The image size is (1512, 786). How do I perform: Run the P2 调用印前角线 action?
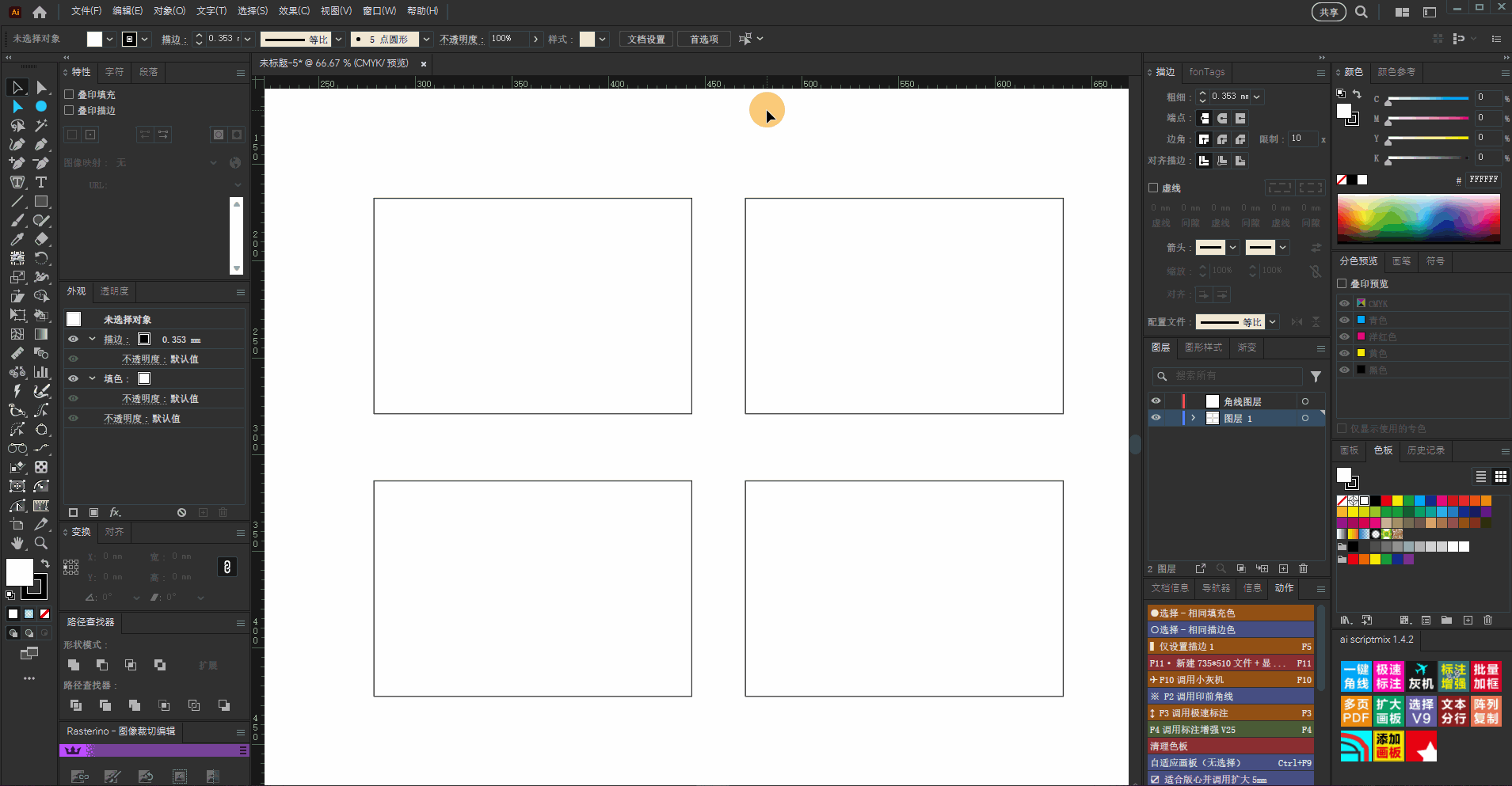pyautogui.click(x=1230, y=697)
